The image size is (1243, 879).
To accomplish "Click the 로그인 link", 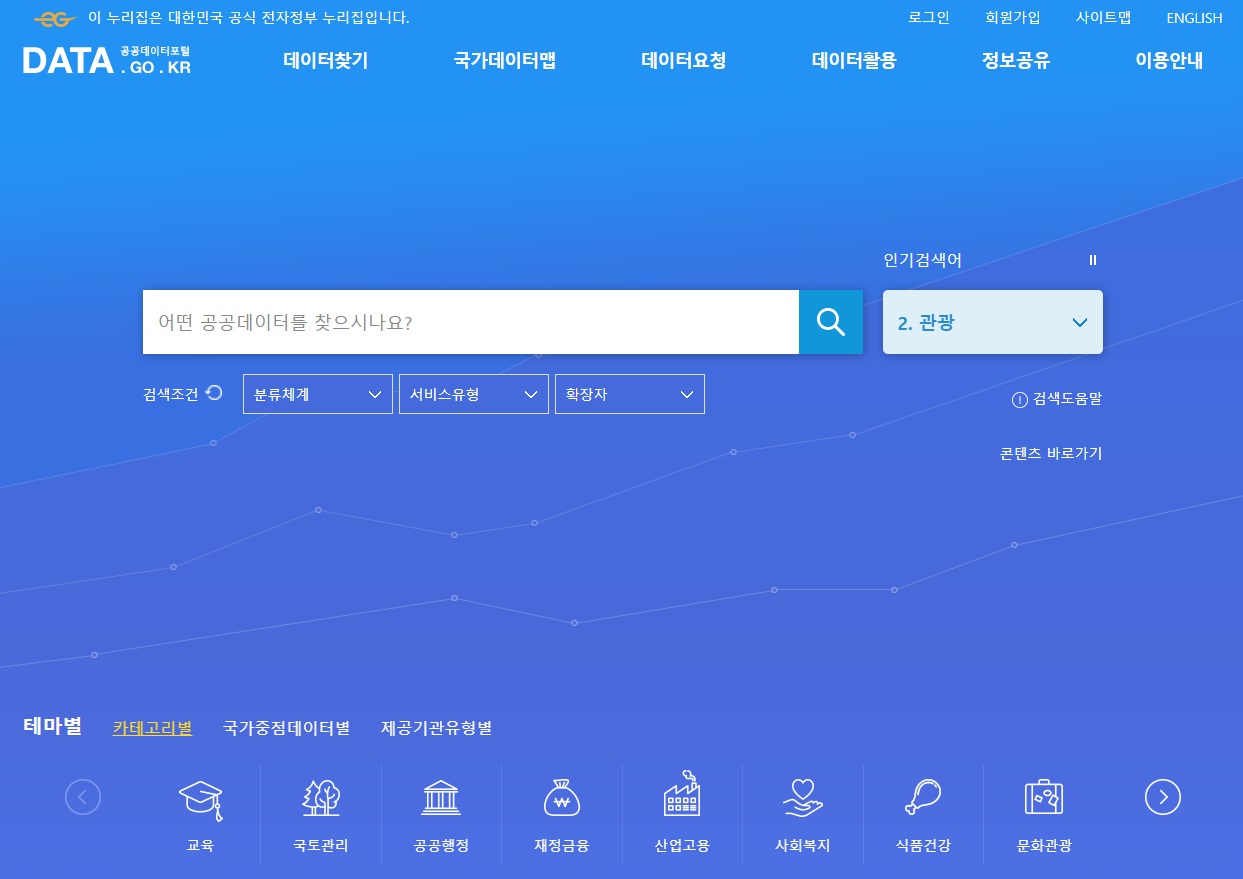I will tap(928, 17).
